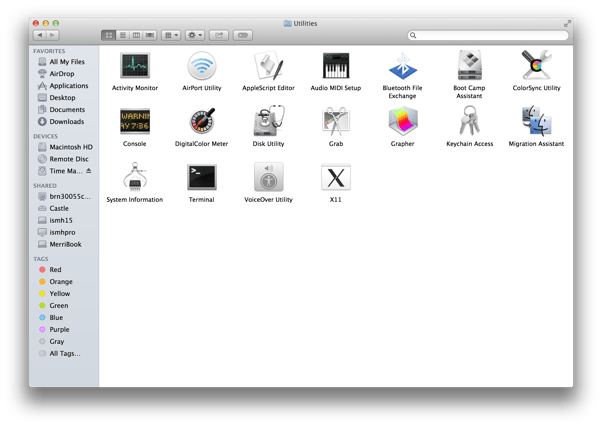Image resolution: width=602 pixels, height=427 pixels.
Task: Select Castle shared device
Action: click(x=64, y=208)
